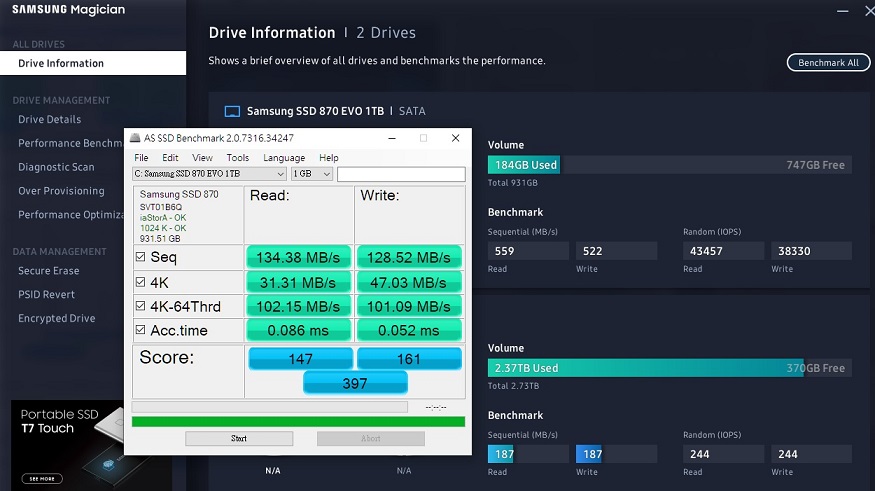Open Secure Erase in sidebar
Viewport: 875px width, 491px height.
[49, 271]
